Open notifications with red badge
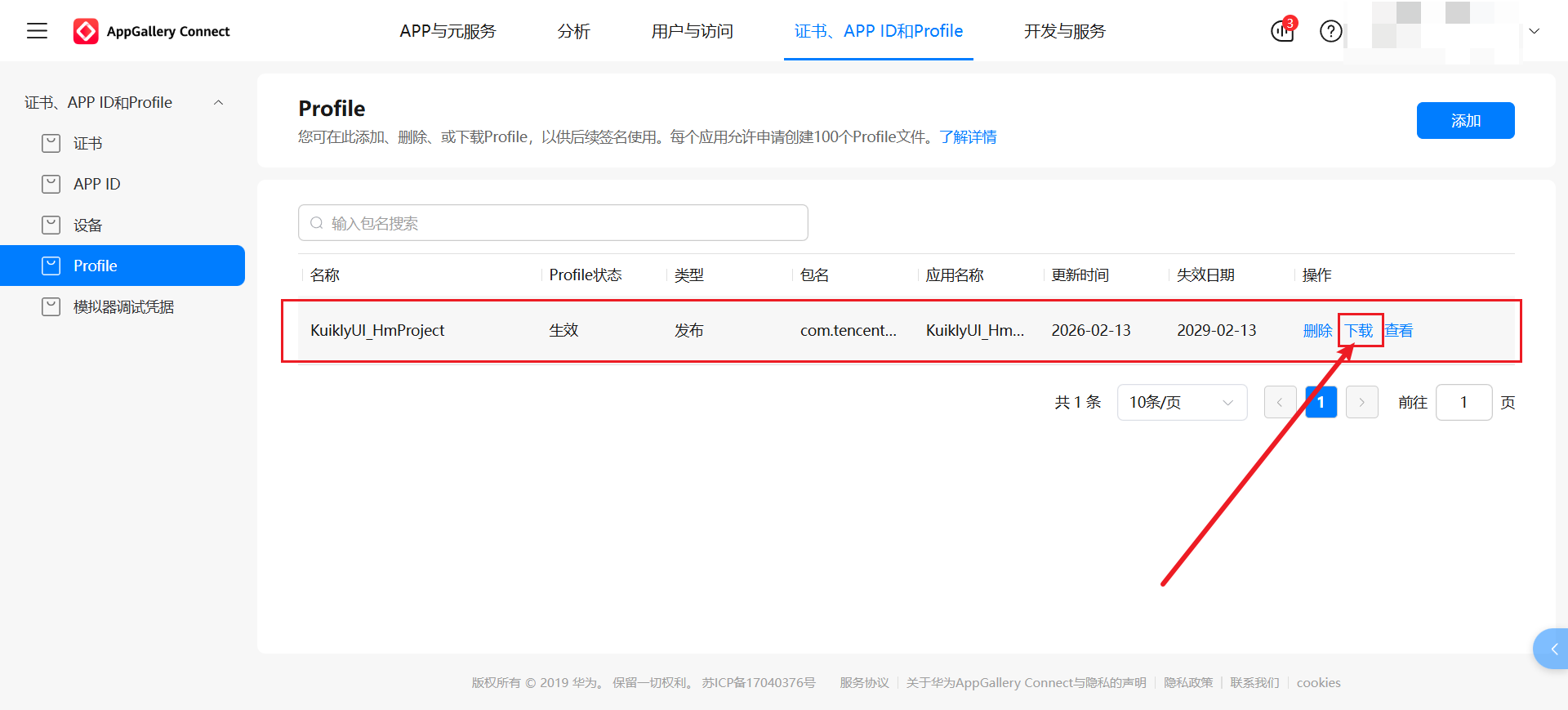Viewport: 1568px width, 710px height. 1283,30
